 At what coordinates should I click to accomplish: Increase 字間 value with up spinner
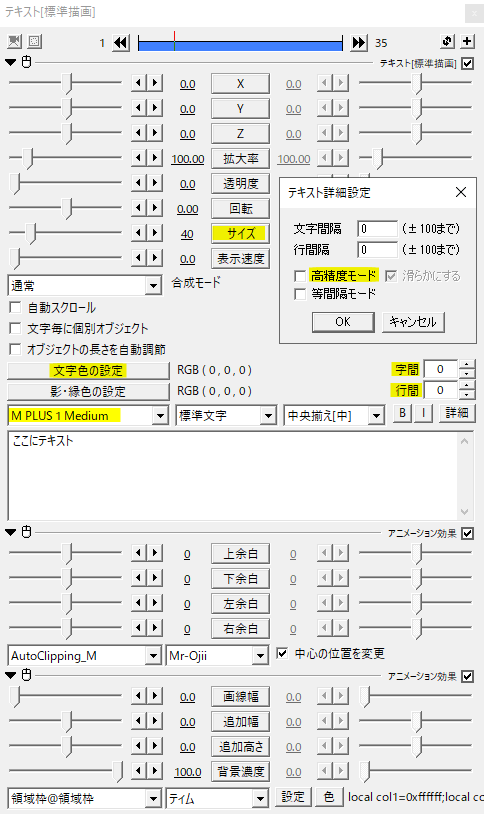point(467,365)
